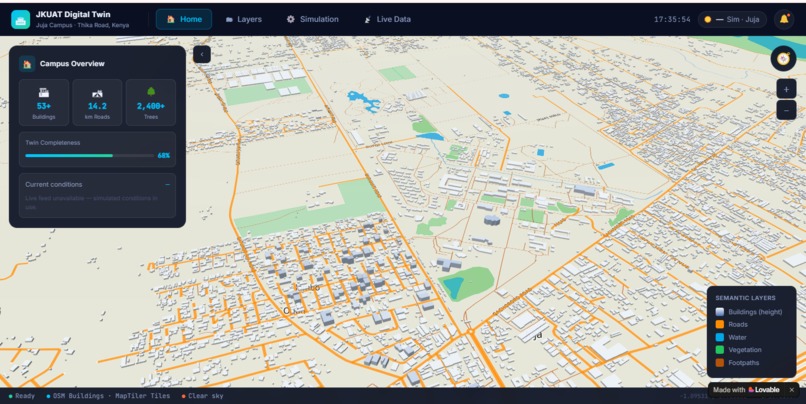Viewport: 806px width, 404px height.
Task: Click the Layers tab icon
Action: [x=229, y=20]
